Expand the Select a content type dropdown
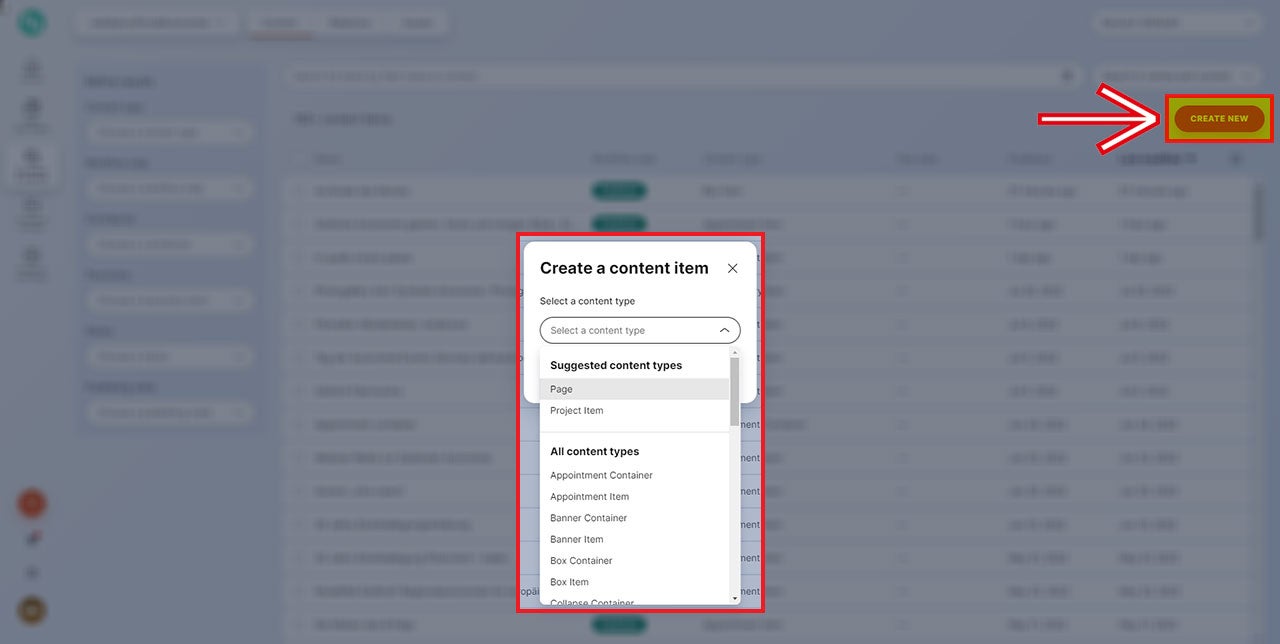The height and width of the screenshot is (644, 1280). [639, 330]
